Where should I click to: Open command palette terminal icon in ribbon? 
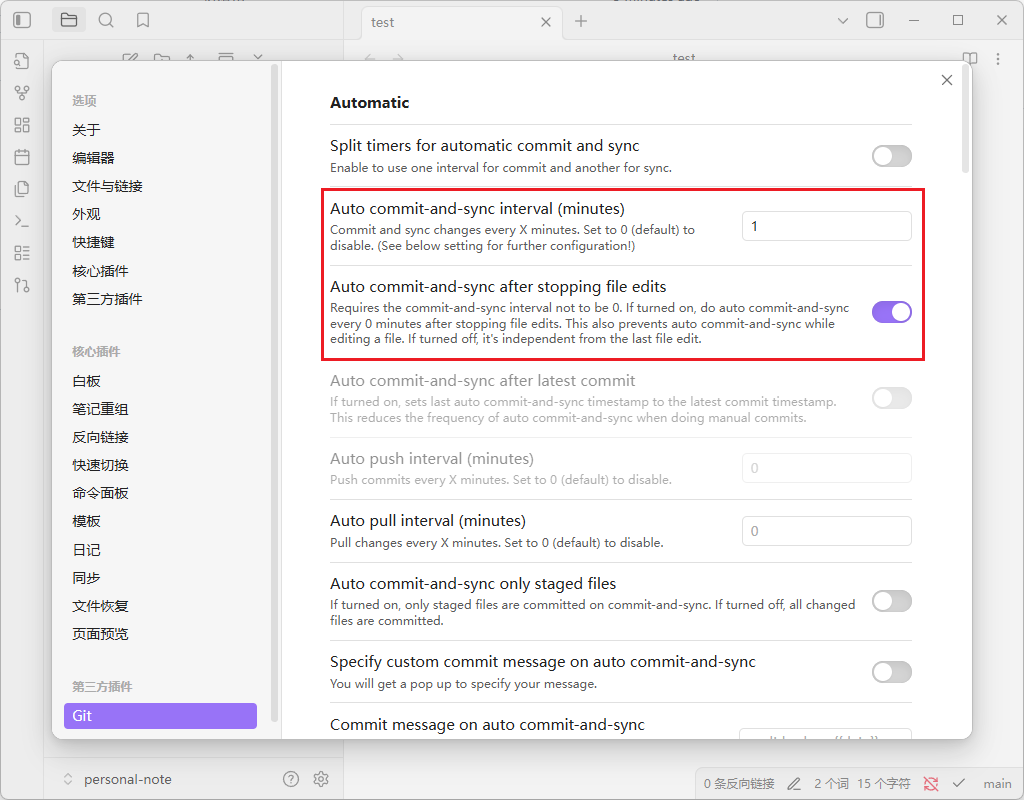click(22, 221)
